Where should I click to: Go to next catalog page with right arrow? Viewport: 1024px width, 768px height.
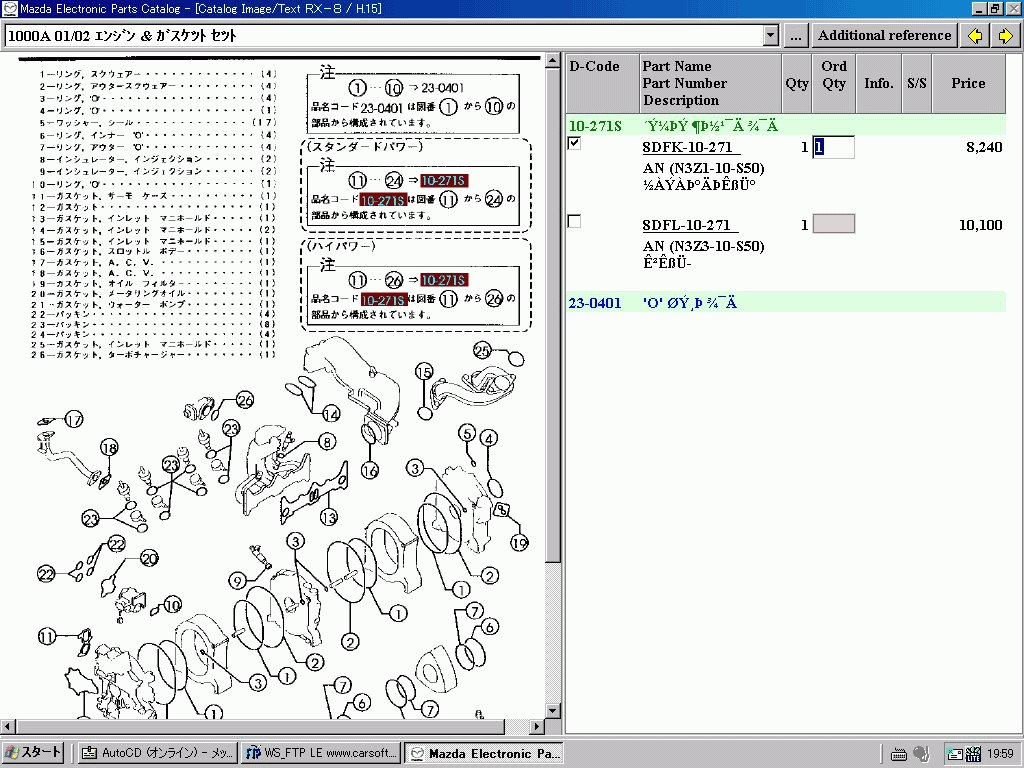click(x=1006, y=36)
